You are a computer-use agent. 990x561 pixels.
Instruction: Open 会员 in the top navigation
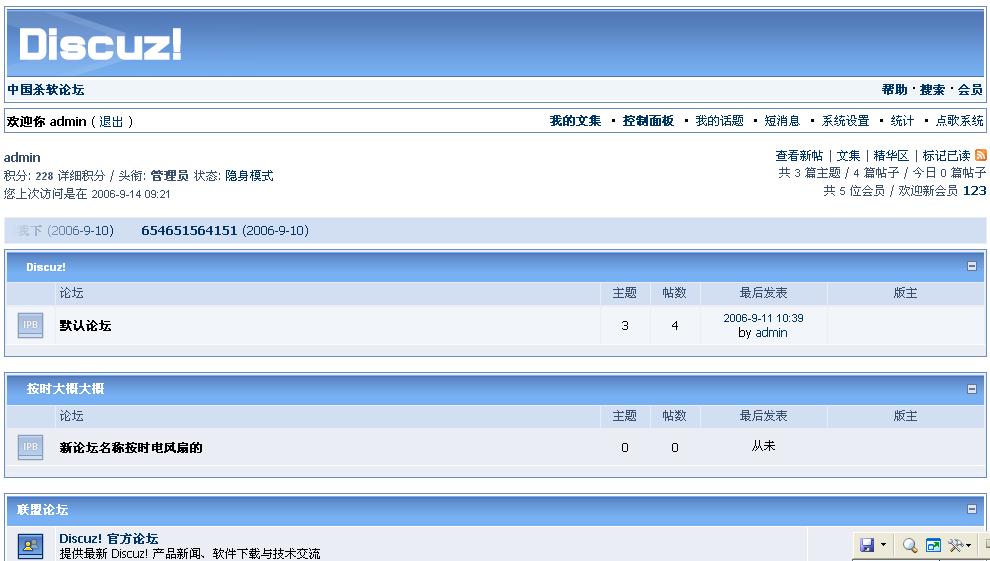(x=970, y=90)
